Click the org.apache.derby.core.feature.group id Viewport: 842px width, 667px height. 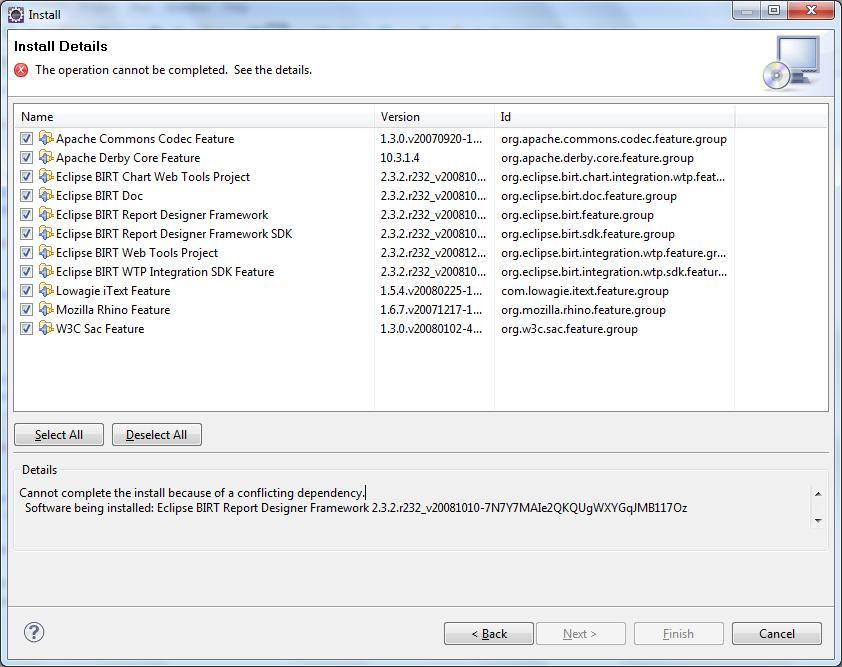click(597, 158)
